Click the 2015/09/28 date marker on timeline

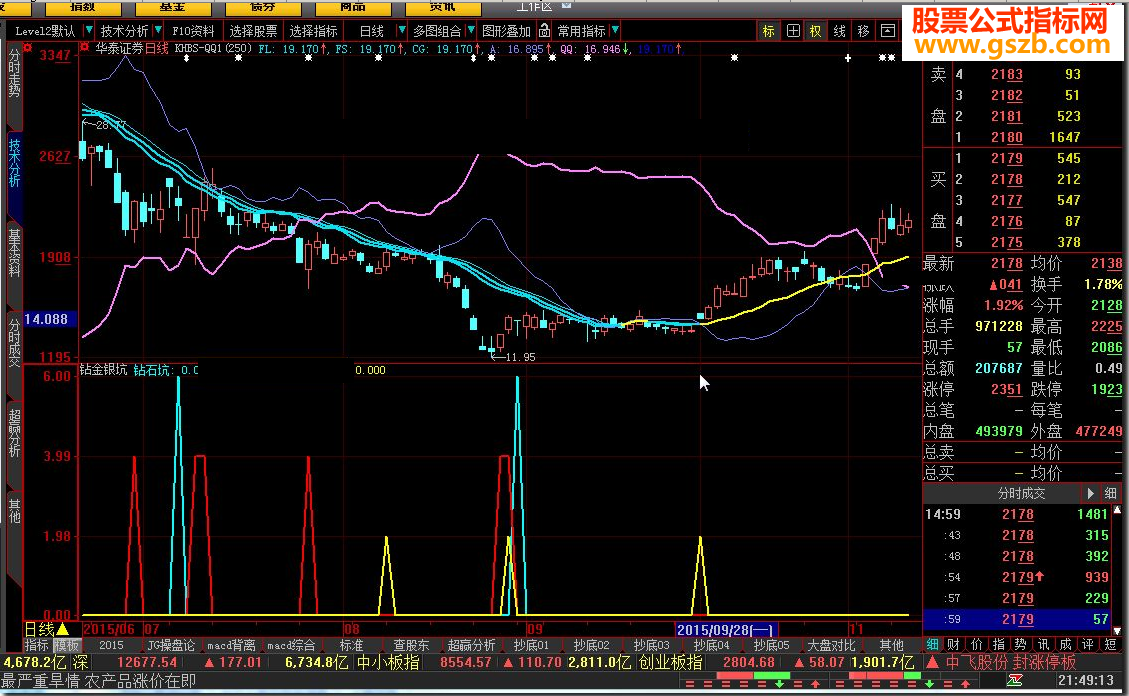tap(726, 629)
